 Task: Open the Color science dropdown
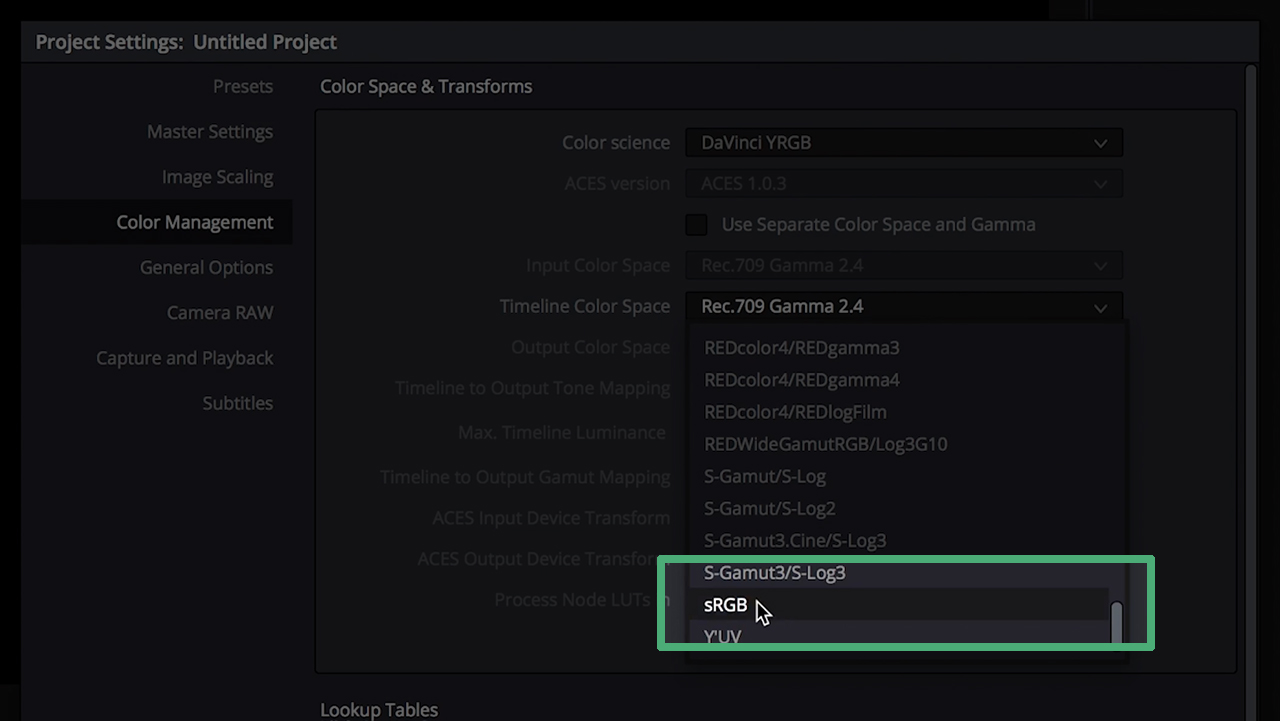(x=903, y=142)
